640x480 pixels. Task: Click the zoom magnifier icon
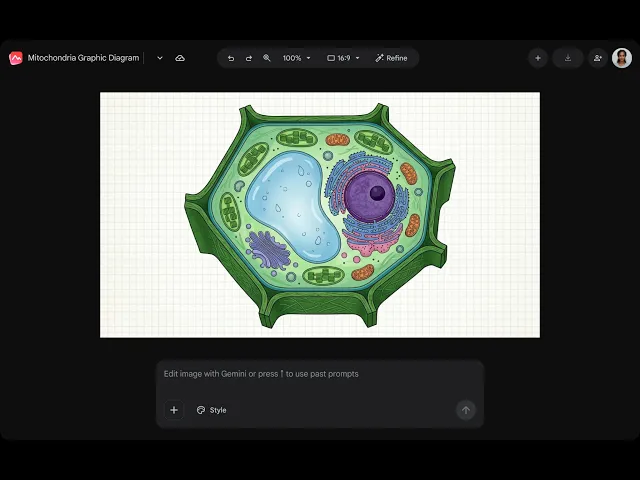click(x=267, y=58)
